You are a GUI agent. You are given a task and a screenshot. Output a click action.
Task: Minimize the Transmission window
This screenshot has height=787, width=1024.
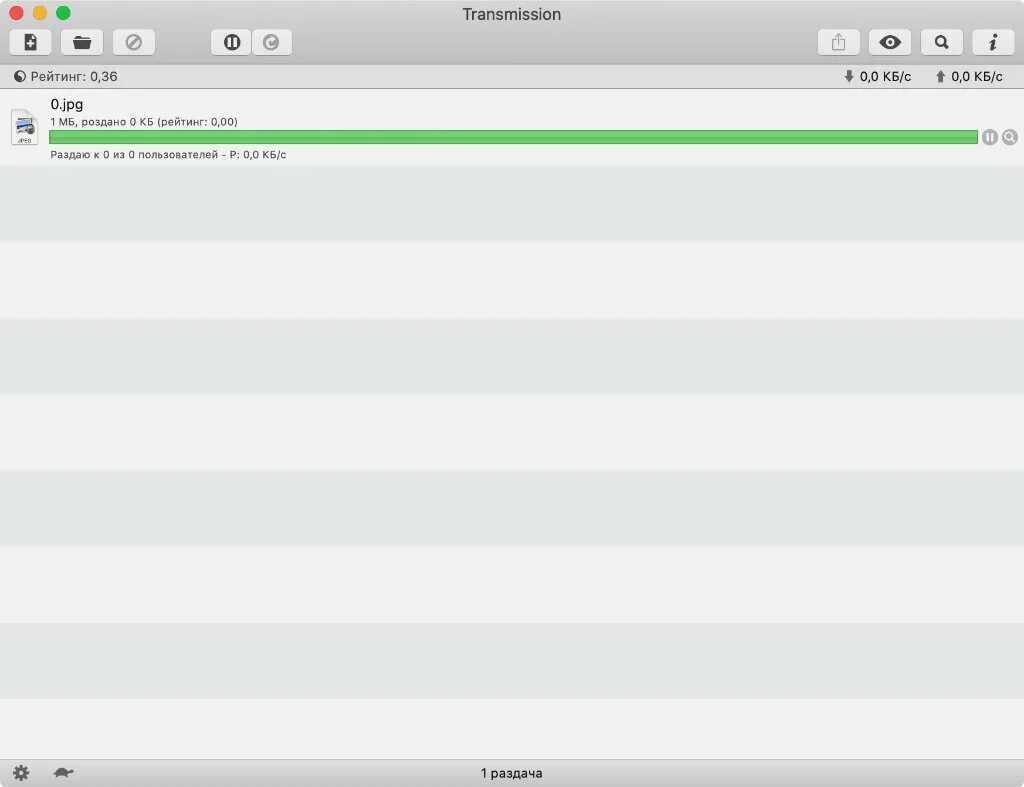click(40, 13)
